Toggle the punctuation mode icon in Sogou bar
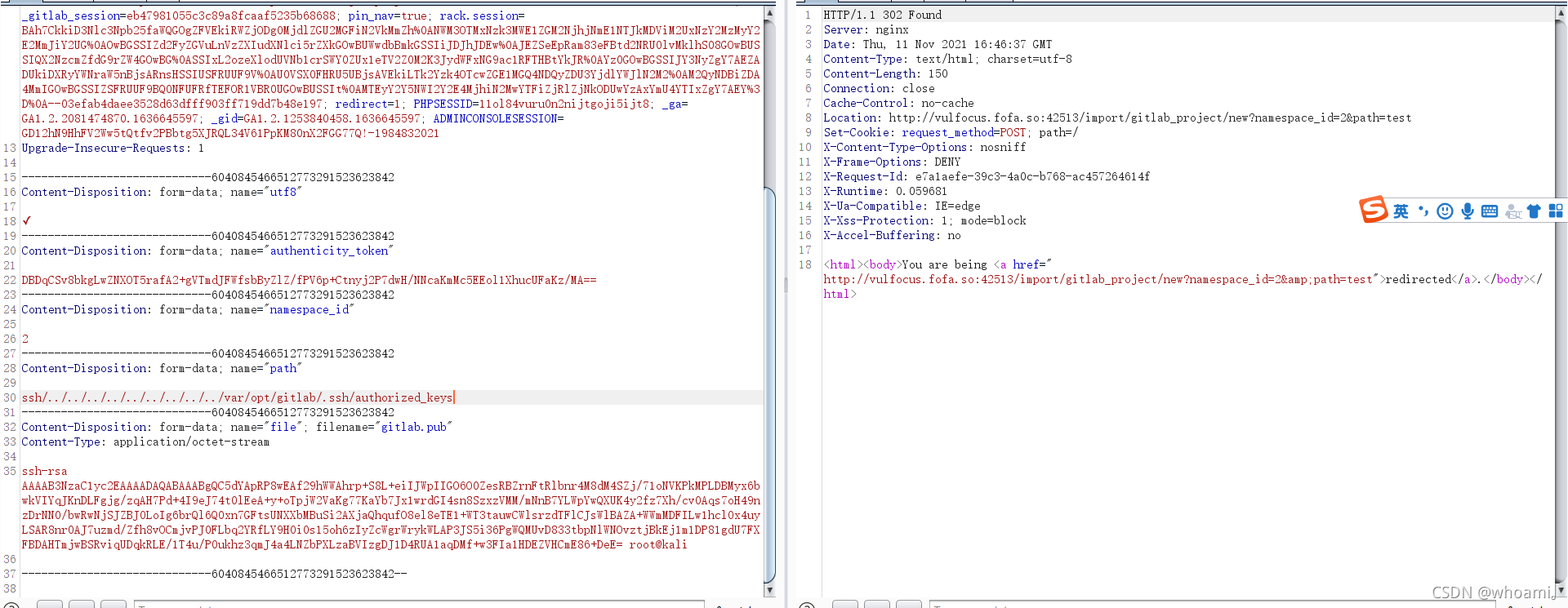The width and height of the screenshot is (1568, 608). tap(1423, 211)
